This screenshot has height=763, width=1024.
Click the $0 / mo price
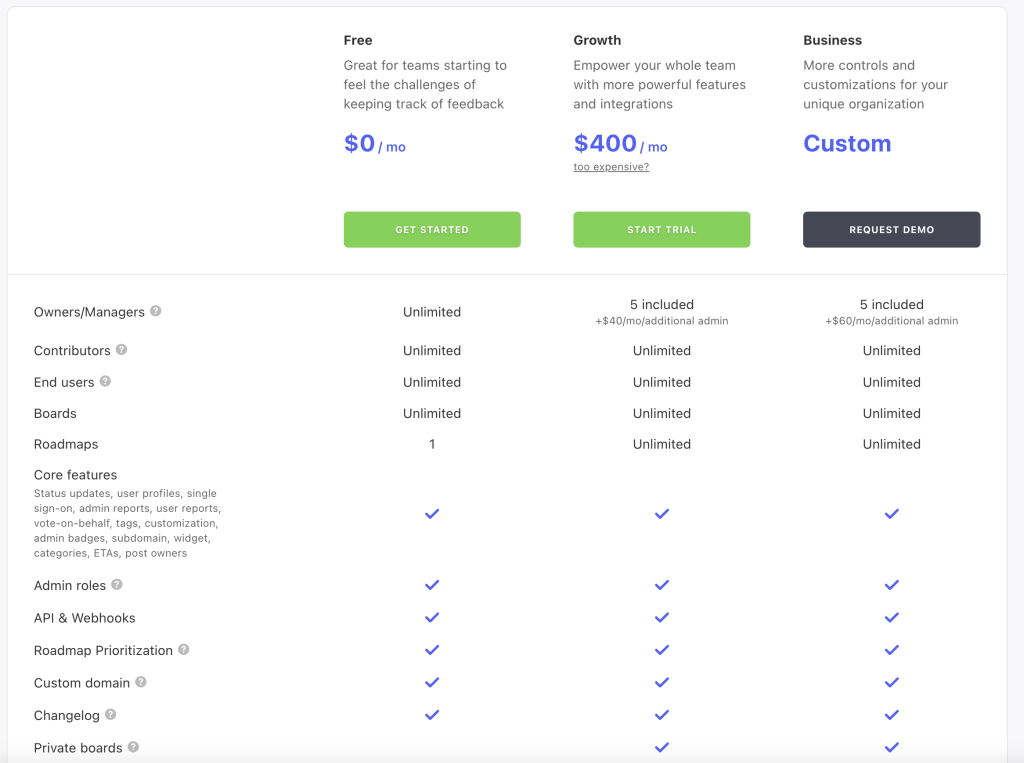click(x=375, y=144)
